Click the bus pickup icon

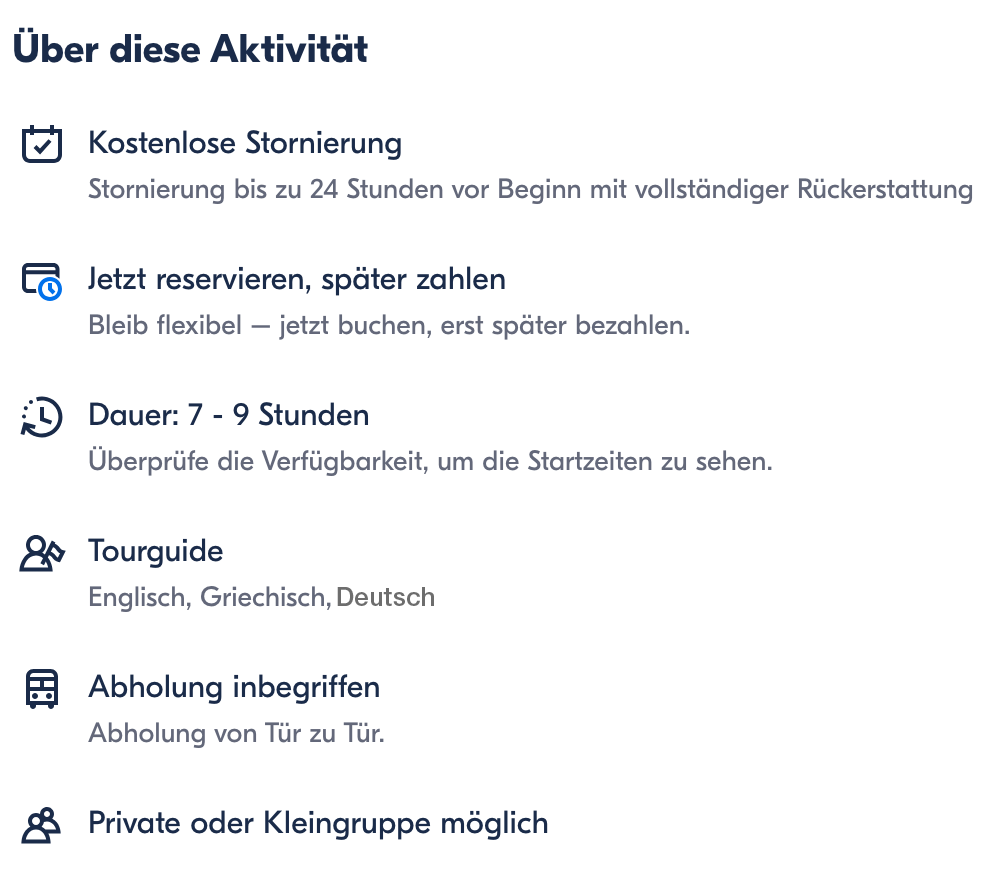pyautogui.click(x=42, y=689)
